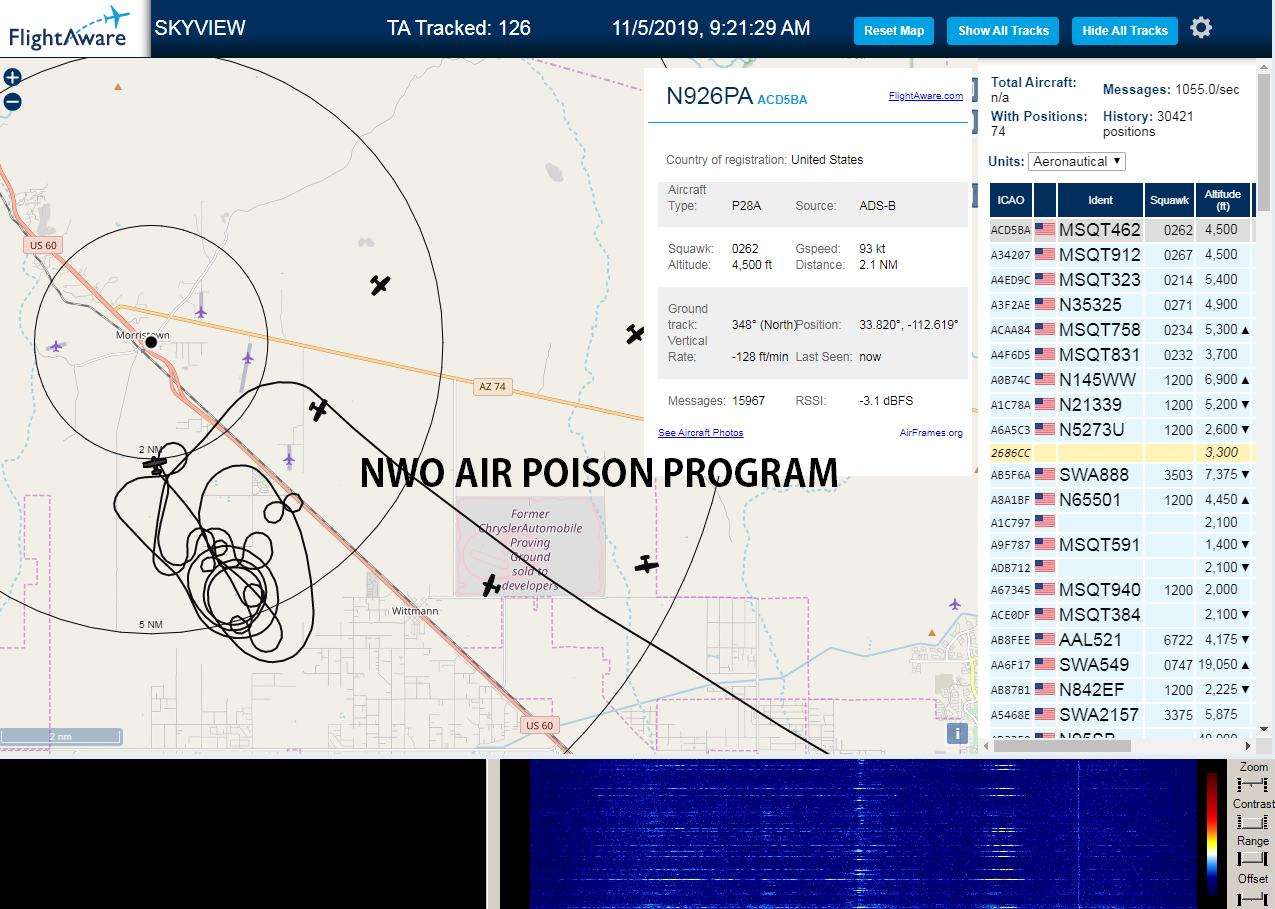The image size is (1275, 909).
Task: Adjust the waterfall Zoom slider
Action: (x=1253, y=784)
